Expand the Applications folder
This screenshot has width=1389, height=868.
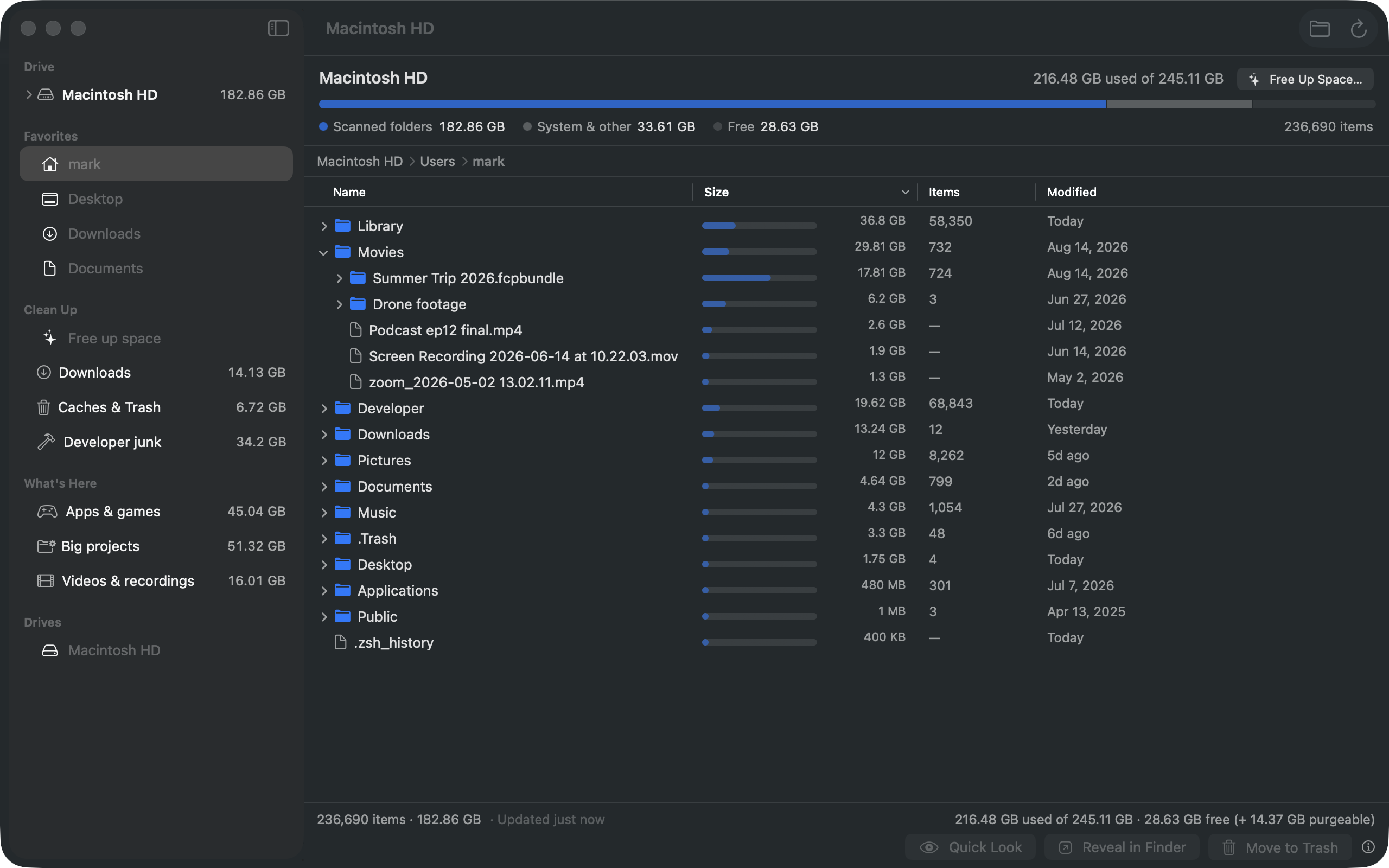324,591
